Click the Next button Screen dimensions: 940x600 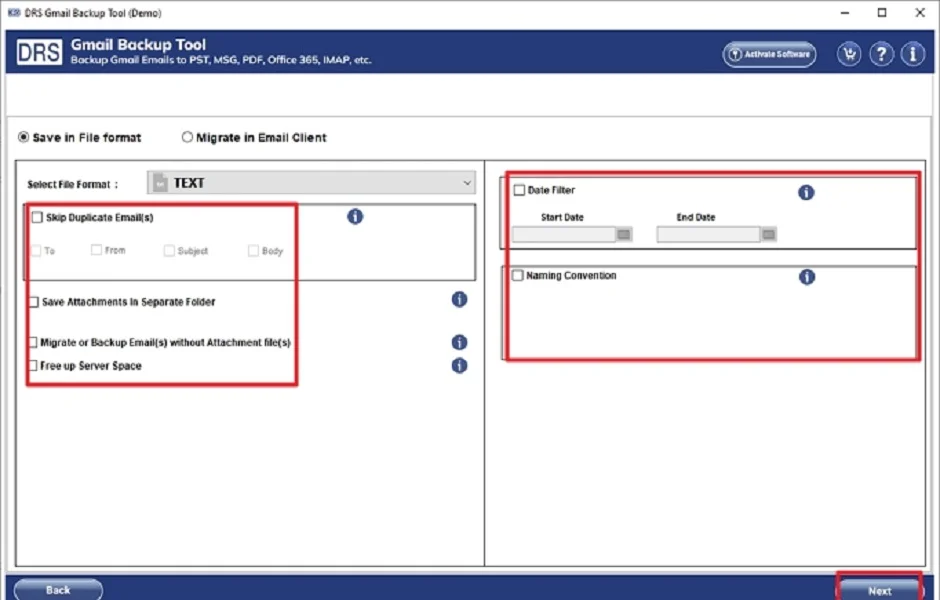click(879, 589)
